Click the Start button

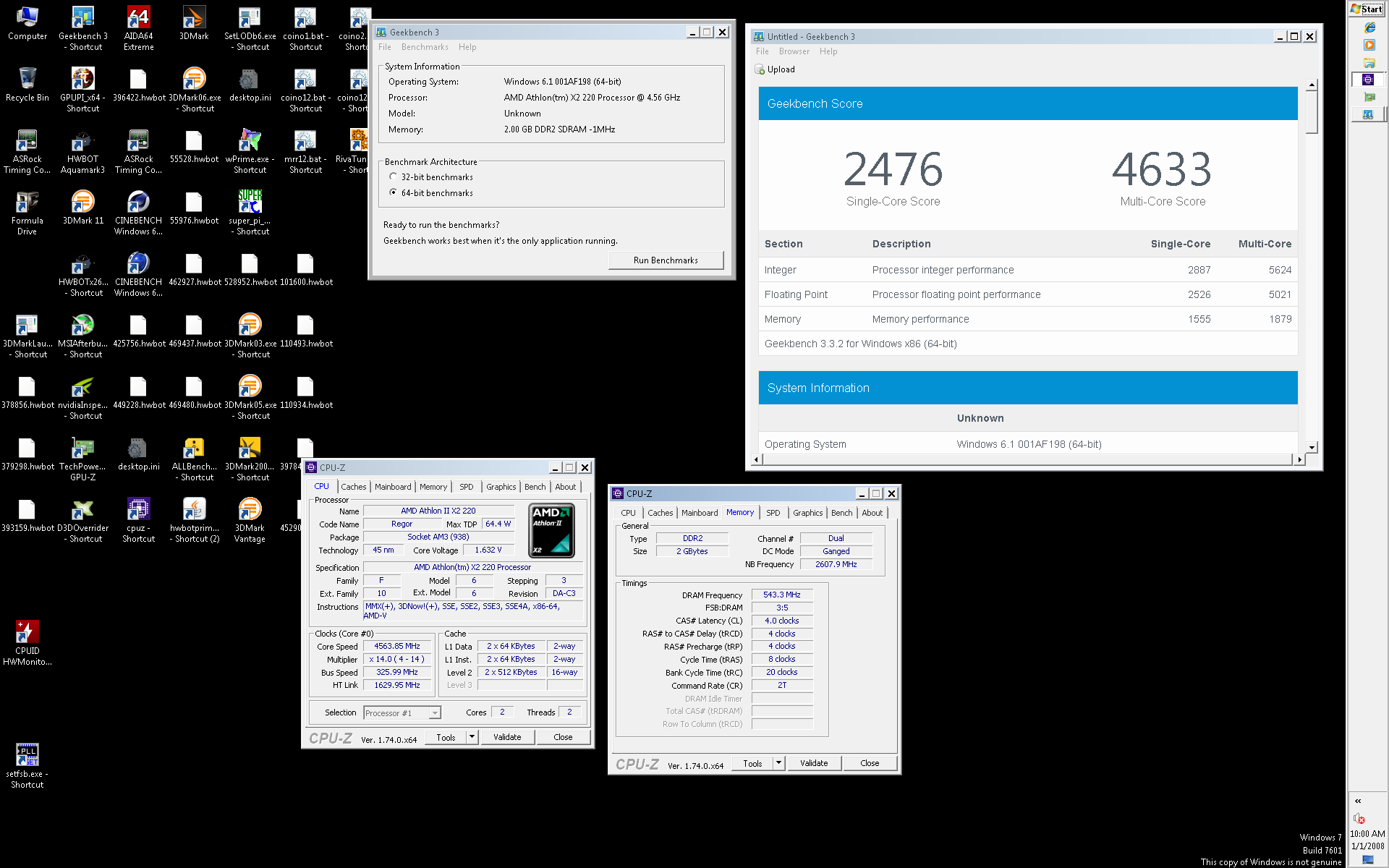point(1367,9)
